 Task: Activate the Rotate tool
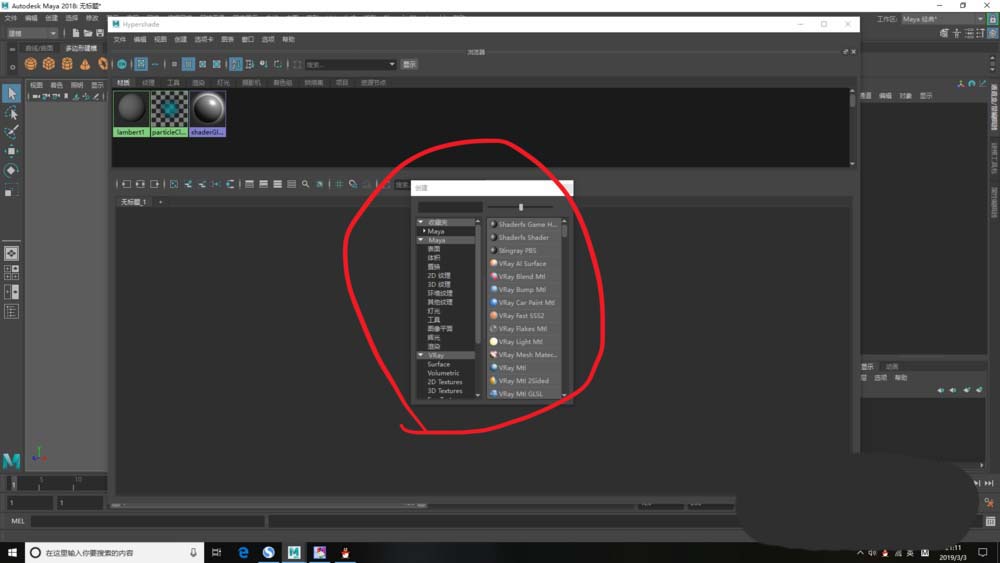tap(11, 170)
